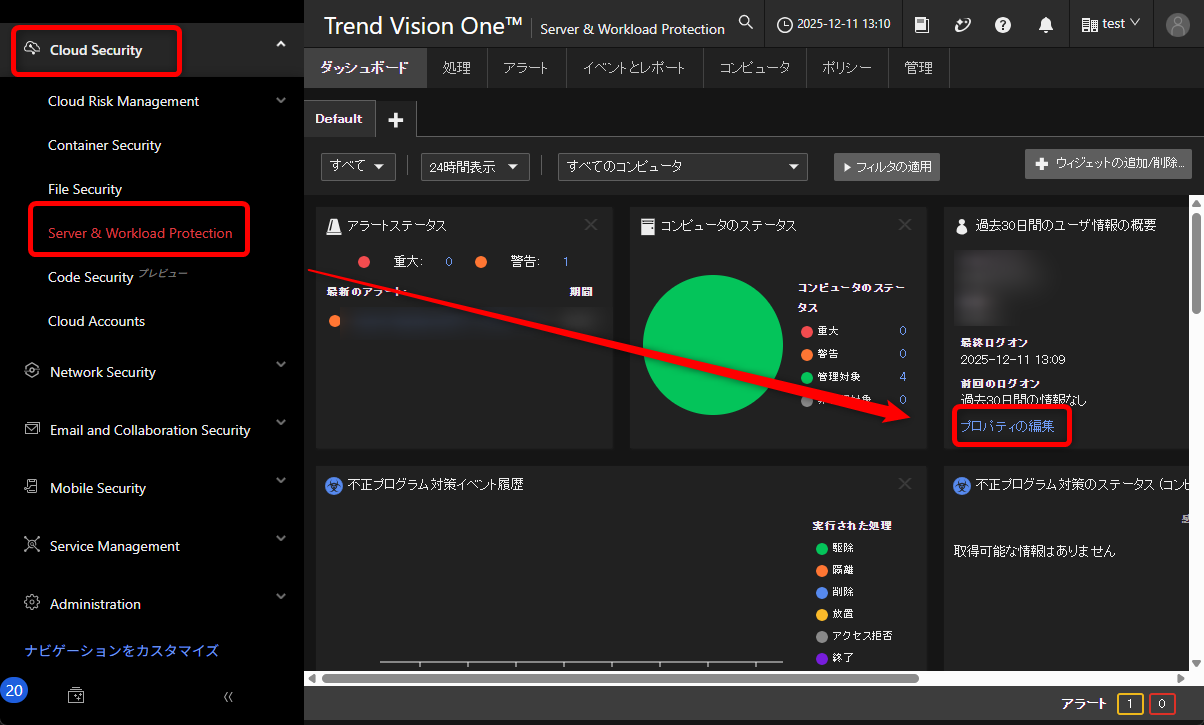Switch to the ダッシュボード tab
This screenshot has height=725, width=1204.
click(x=364, y=68)
